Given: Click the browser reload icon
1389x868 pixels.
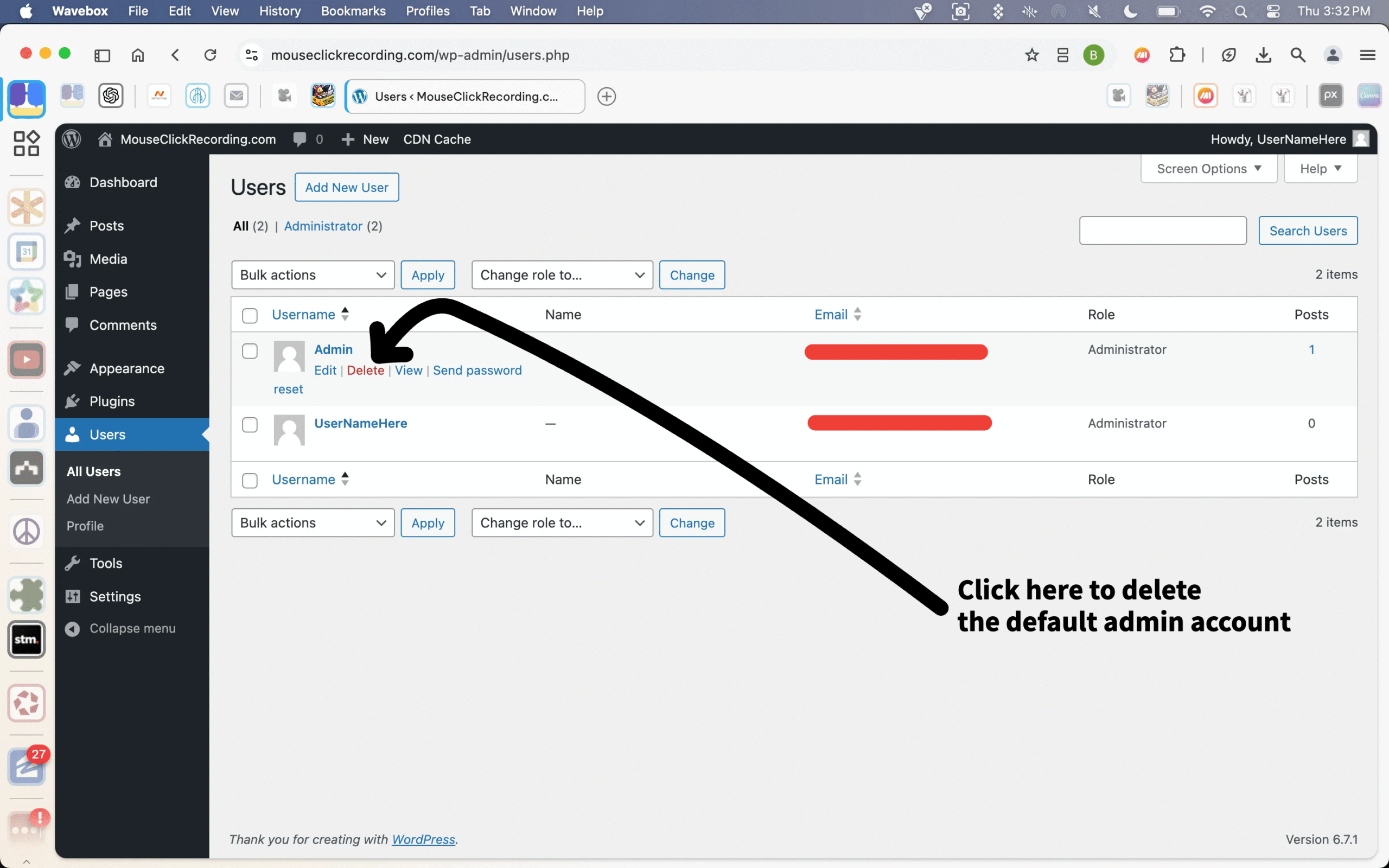Looking at the screenshot, I should (210, 55).
